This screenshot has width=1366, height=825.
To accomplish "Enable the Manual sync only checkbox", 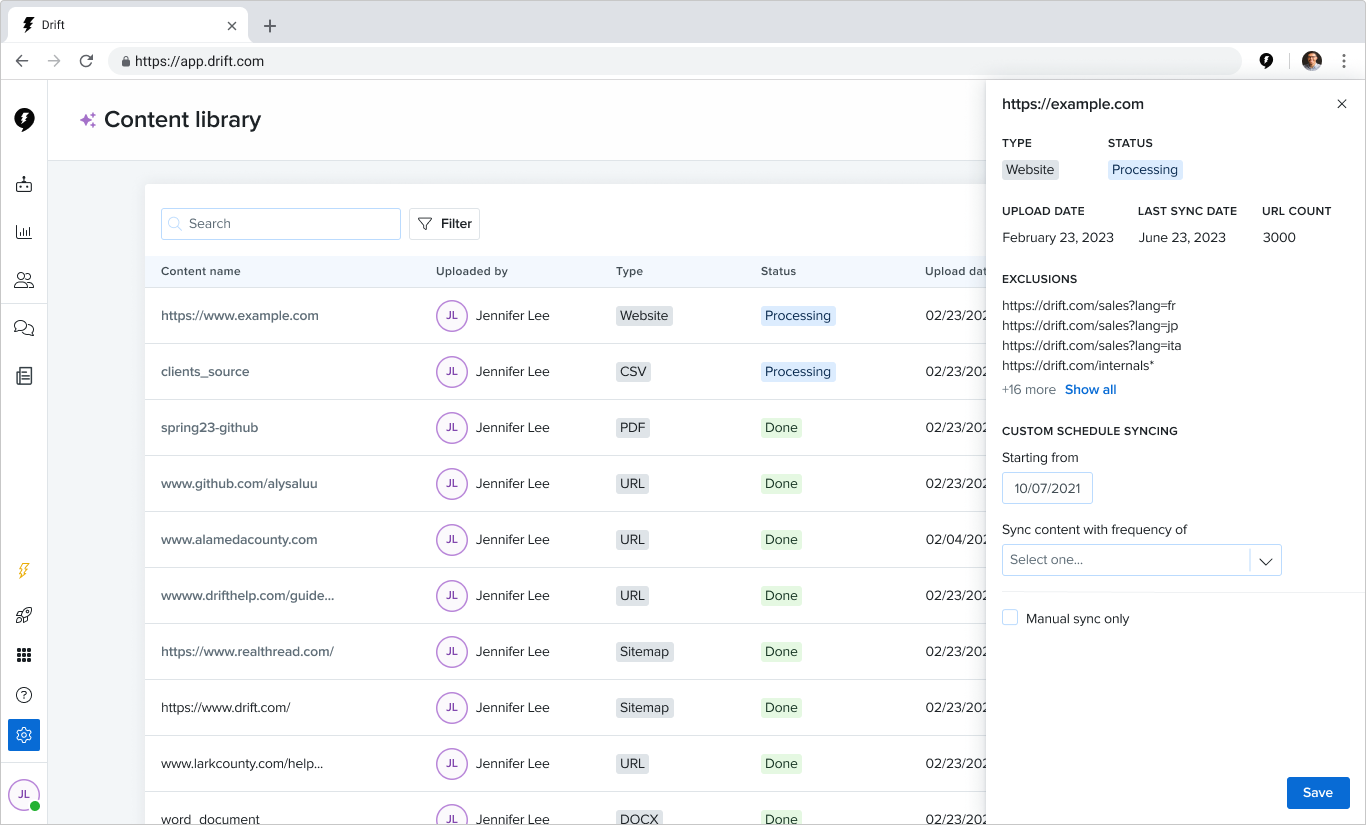I will pyautogui.click(x=1010, y=618).
